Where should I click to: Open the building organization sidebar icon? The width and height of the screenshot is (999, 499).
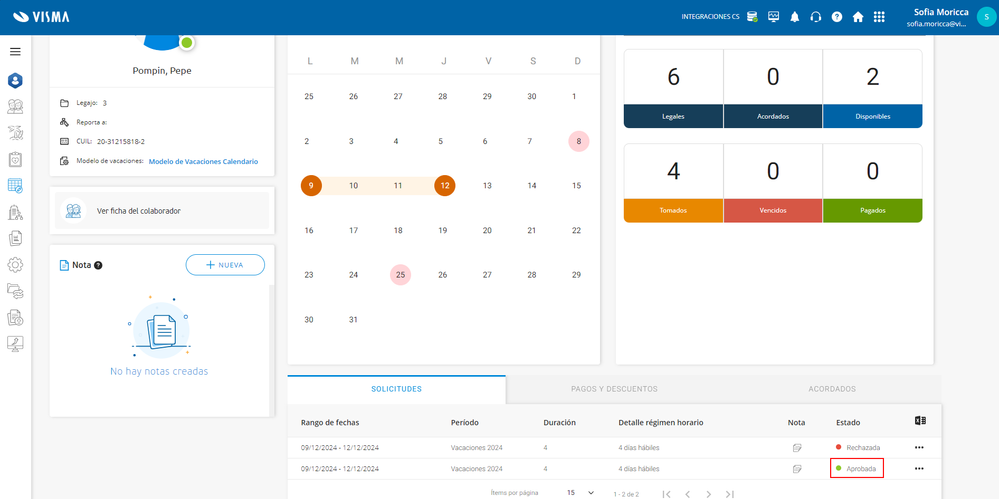(x=15, y=212)
